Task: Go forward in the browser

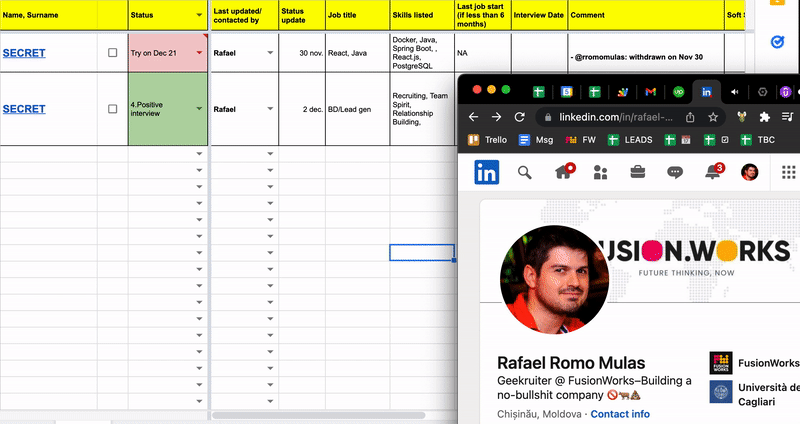Action: click(496, 117)
